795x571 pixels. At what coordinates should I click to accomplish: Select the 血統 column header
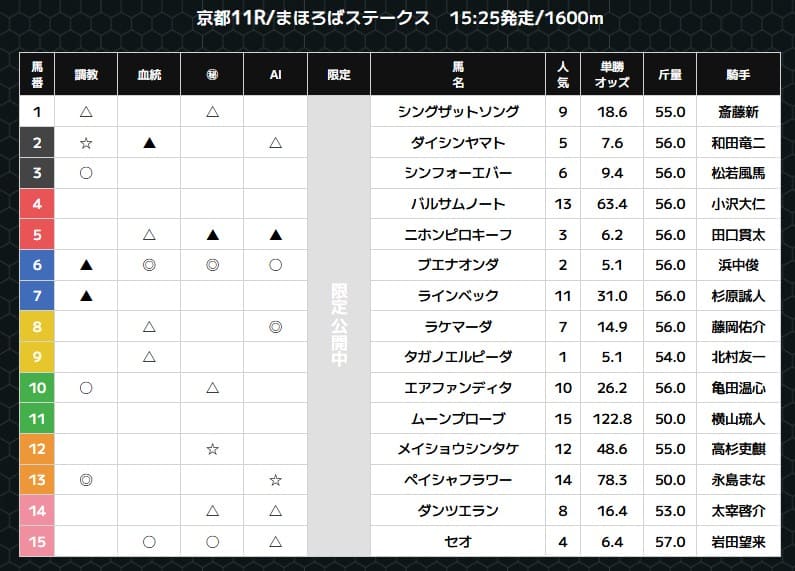click(x=149, y=74)
